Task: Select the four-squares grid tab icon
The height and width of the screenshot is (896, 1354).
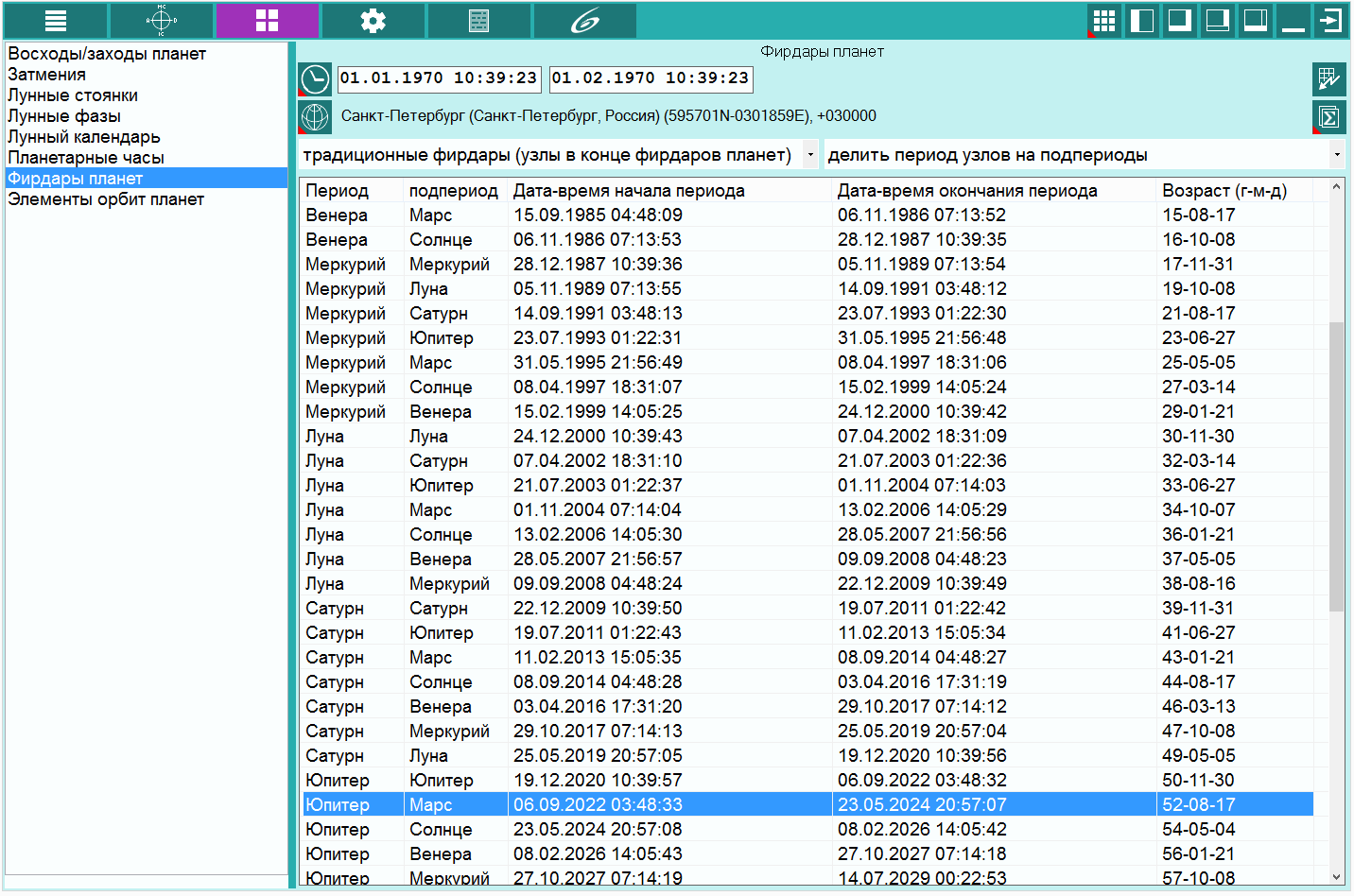Action: pyautogui.click(x=267, y=21)
